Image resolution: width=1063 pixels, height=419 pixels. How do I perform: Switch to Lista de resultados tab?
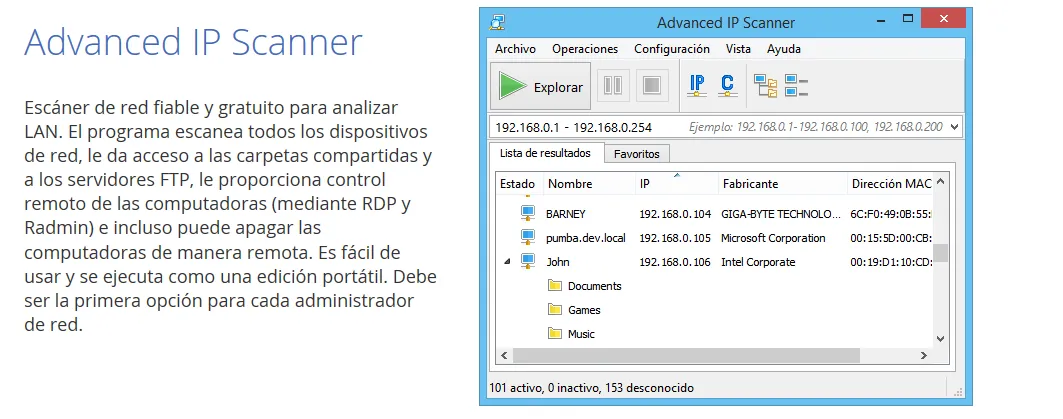546,153
